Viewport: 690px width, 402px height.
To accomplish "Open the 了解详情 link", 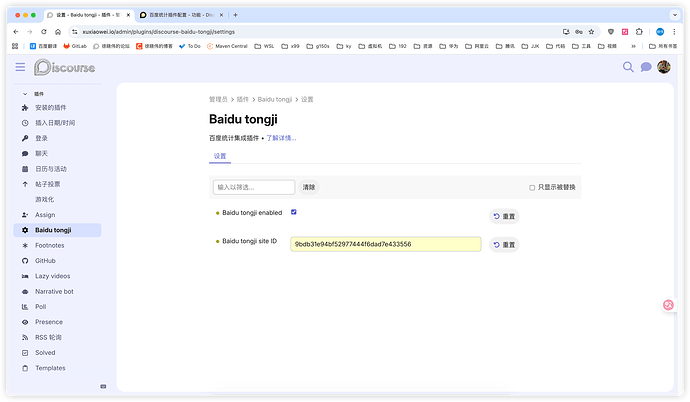I will tap(281, 138).
